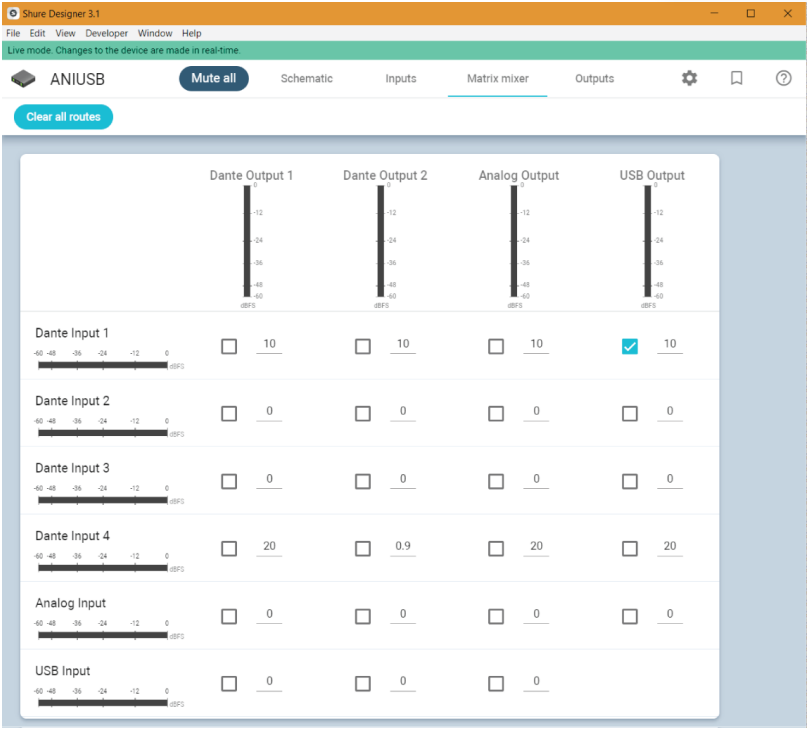Image resolution: width=807 pixels, height=729 pixels.
Task: Click the bookmark presets icon
Action: coord(736,78)
